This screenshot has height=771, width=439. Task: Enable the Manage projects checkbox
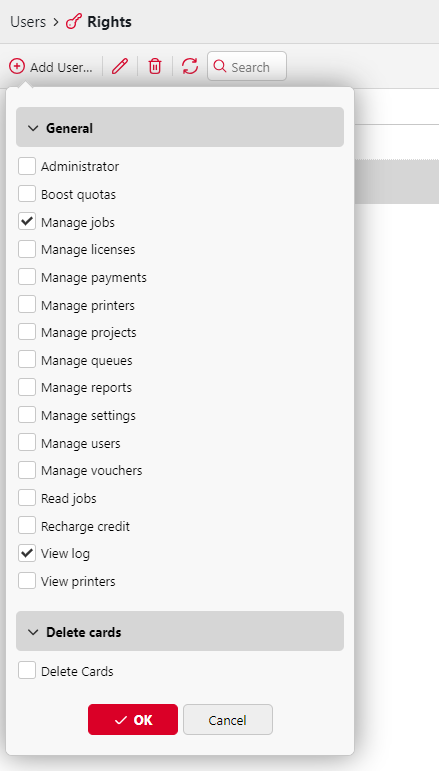point(27,332)
